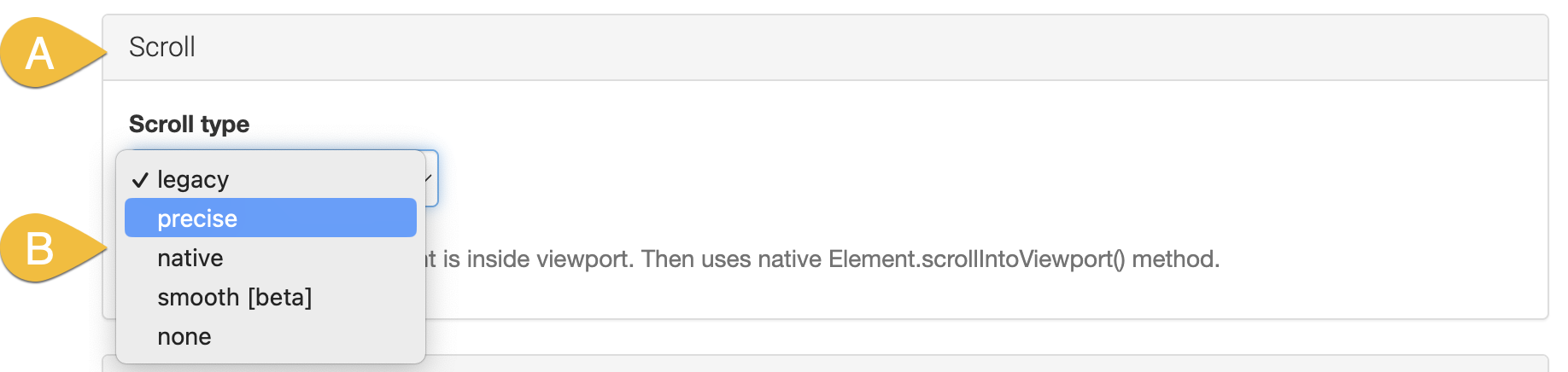Click the Scroll type field label
Viewport: 1568px width, 372px height.
coord(189,125)
